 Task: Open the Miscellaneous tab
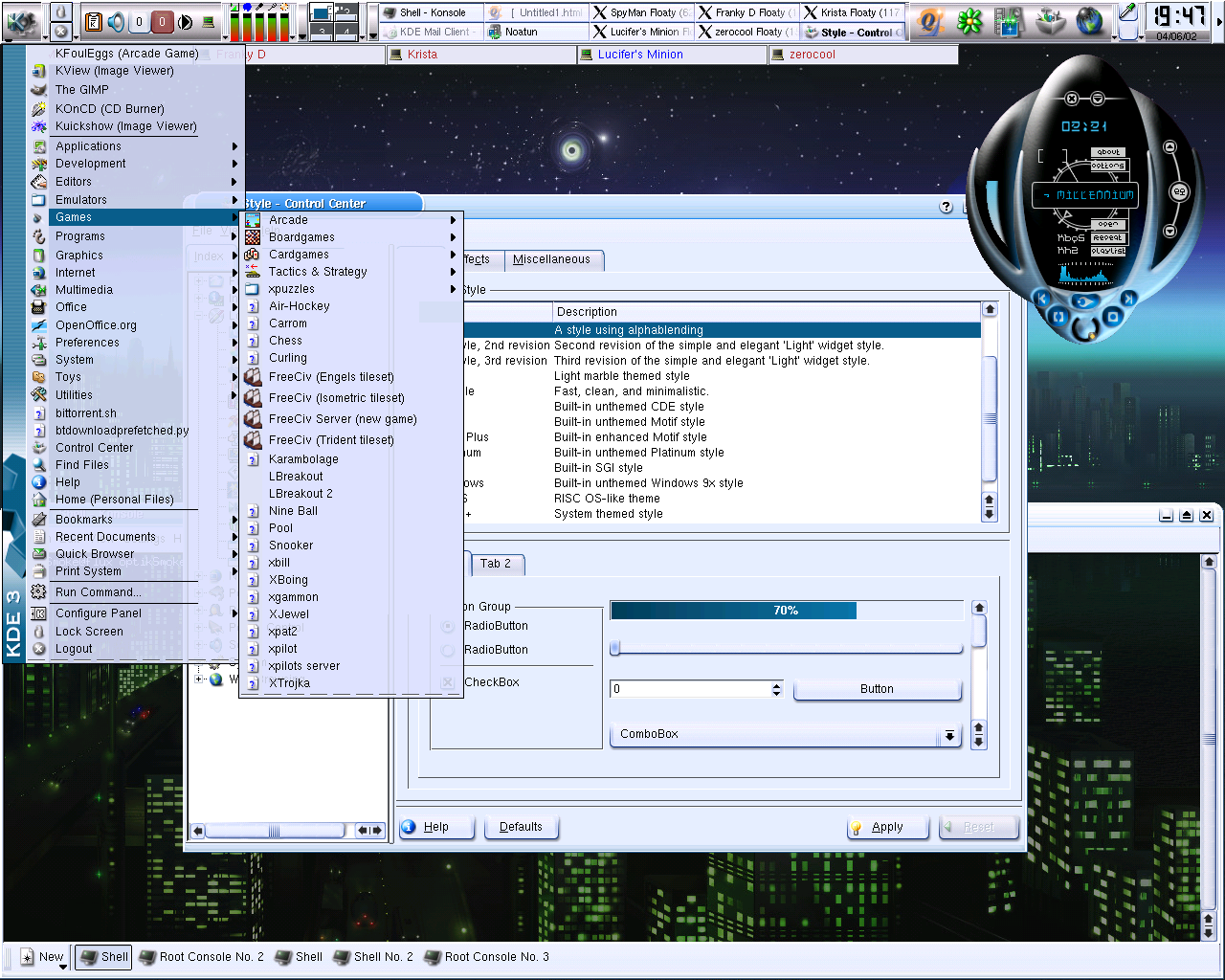(x=552, y=259)
